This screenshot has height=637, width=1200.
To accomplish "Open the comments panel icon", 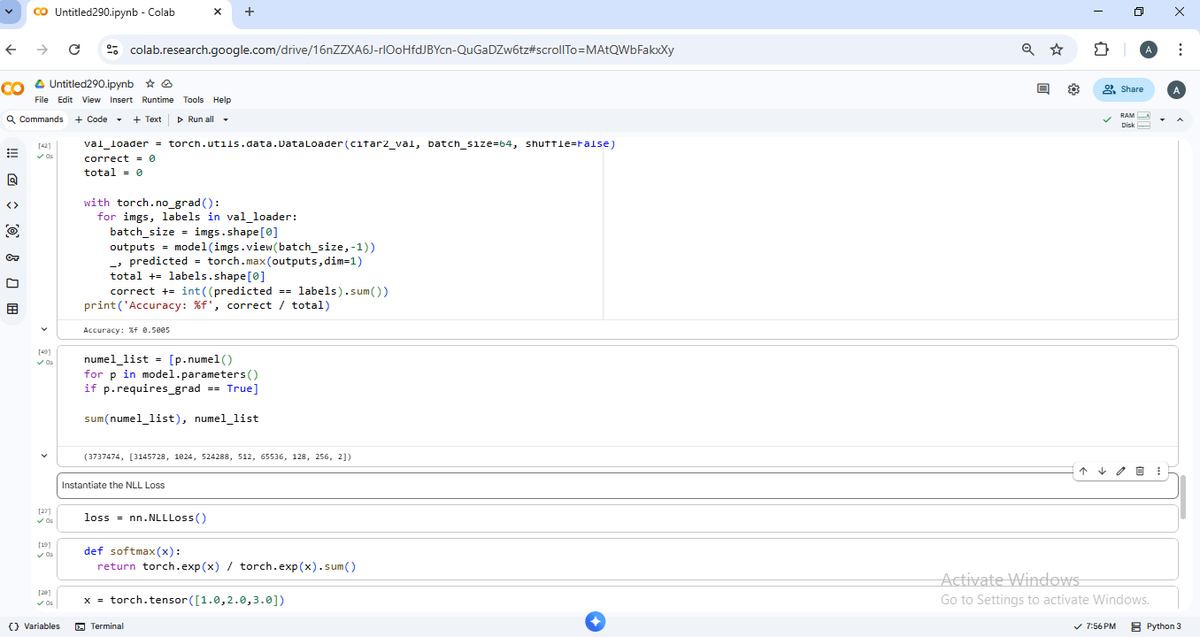I will click(1043, 89).
